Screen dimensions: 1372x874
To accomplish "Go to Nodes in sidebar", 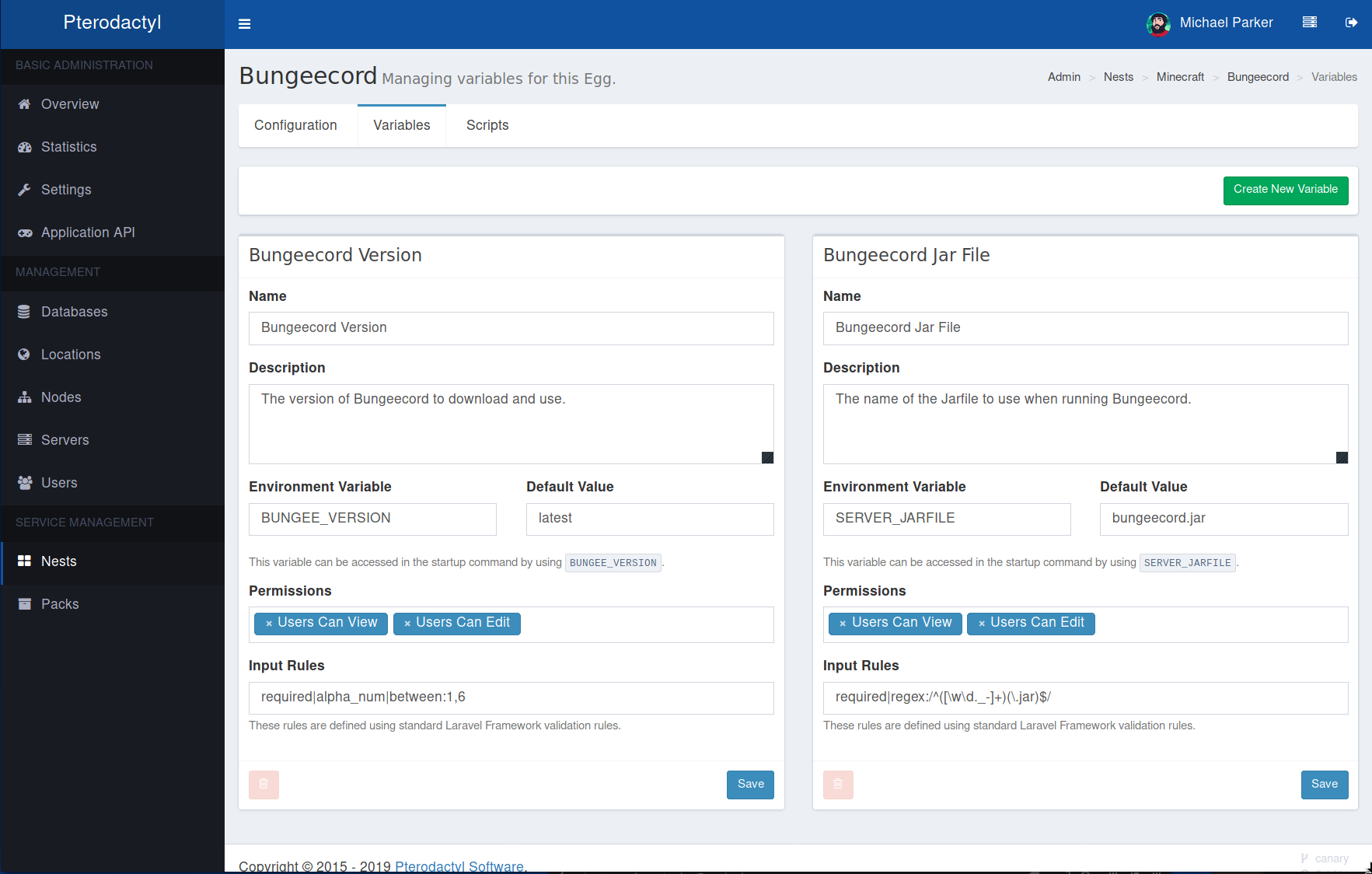I will [61, 397].
